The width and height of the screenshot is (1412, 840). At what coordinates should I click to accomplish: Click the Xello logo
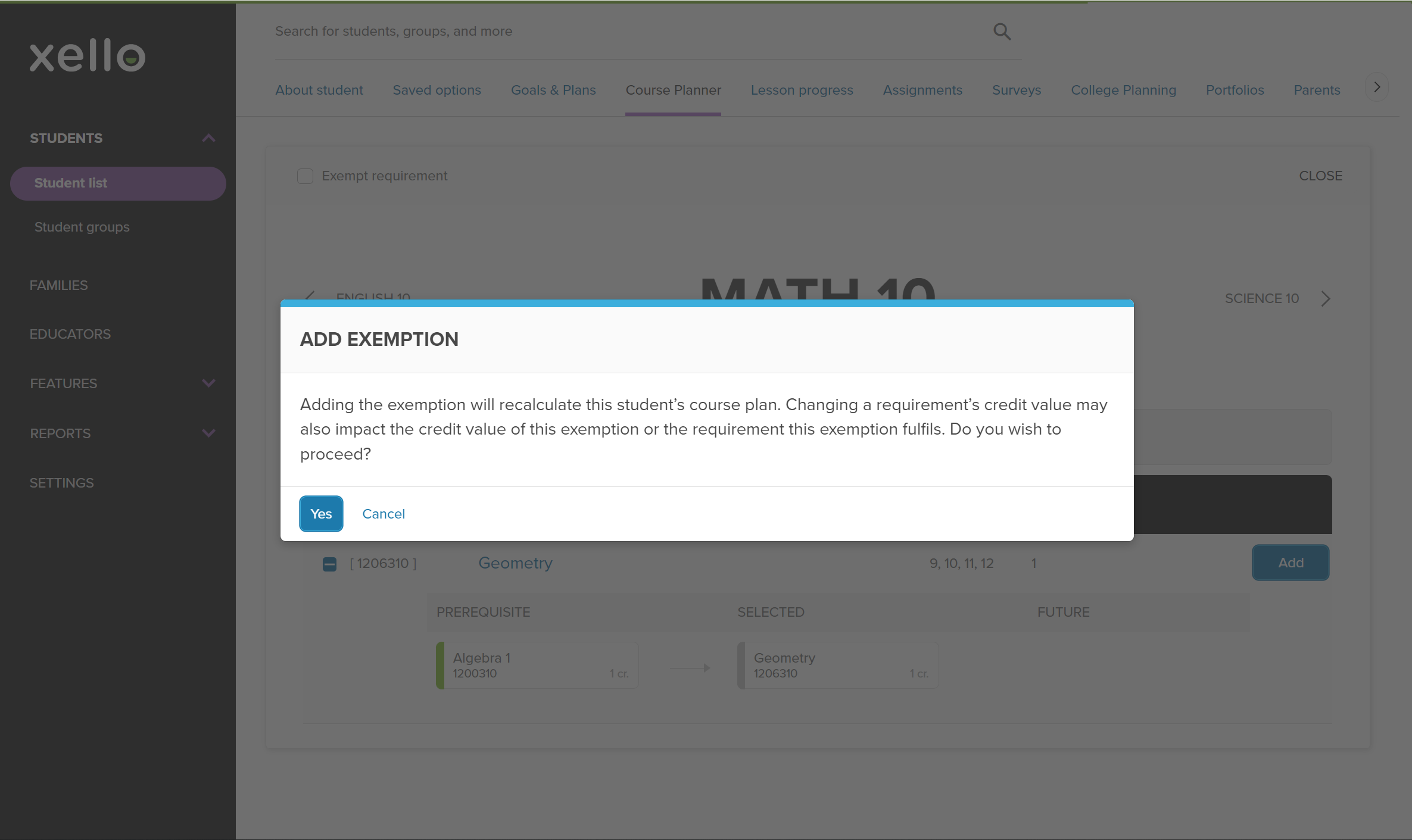(87, 55)
